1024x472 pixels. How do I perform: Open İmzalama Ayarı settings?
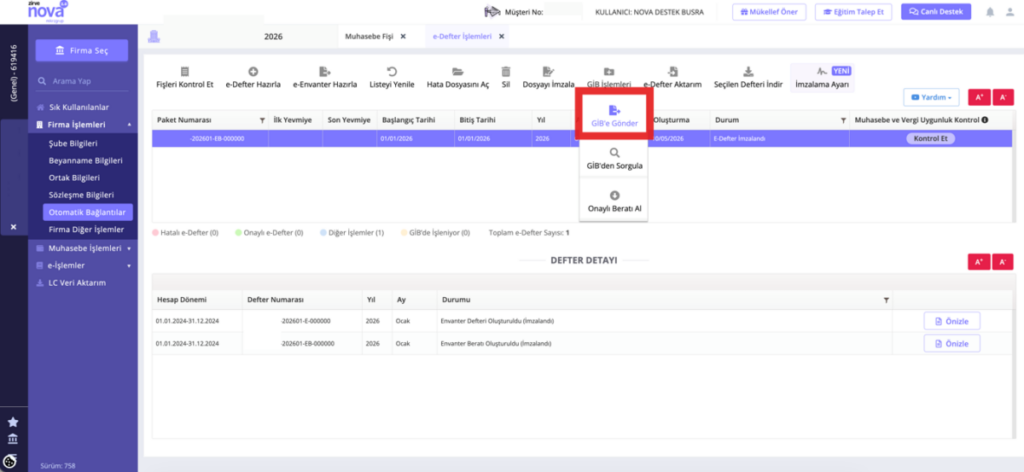click(822, 77)
